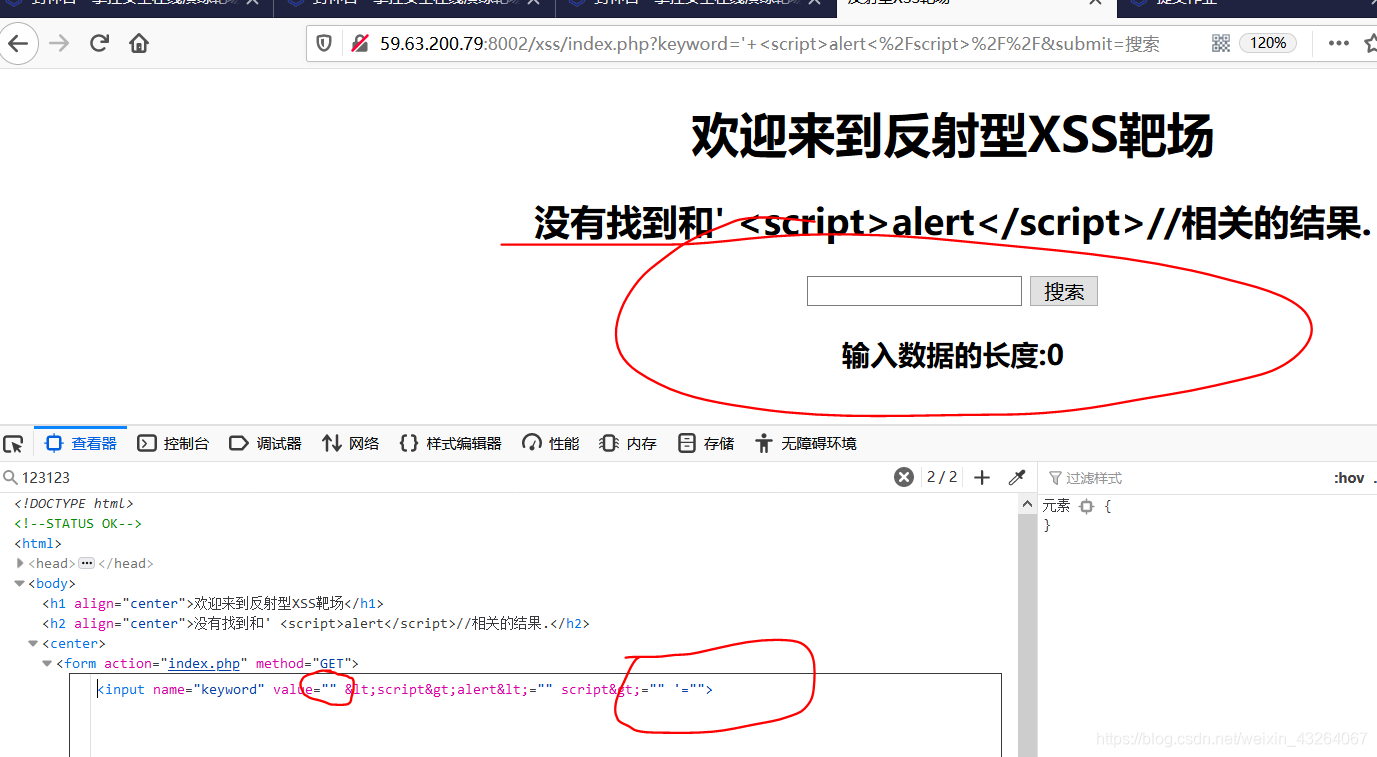1377x757 pixels.
Task: Open the browser home page
Action: pos(139,43)
